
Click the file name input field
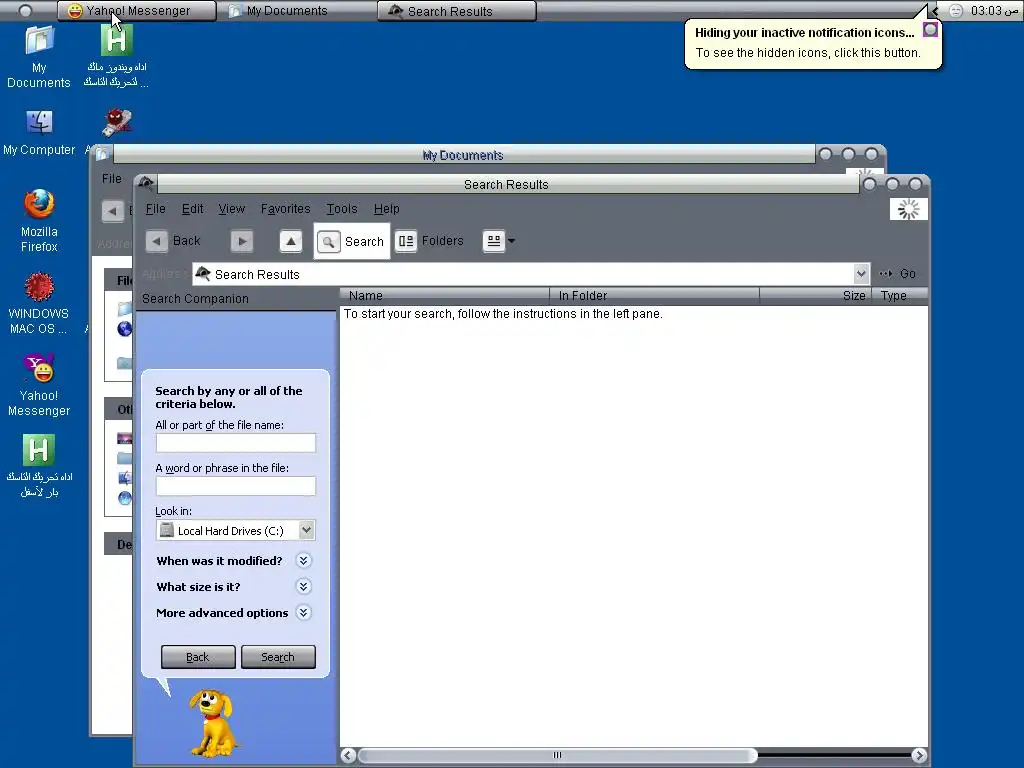tap(236, 443)
